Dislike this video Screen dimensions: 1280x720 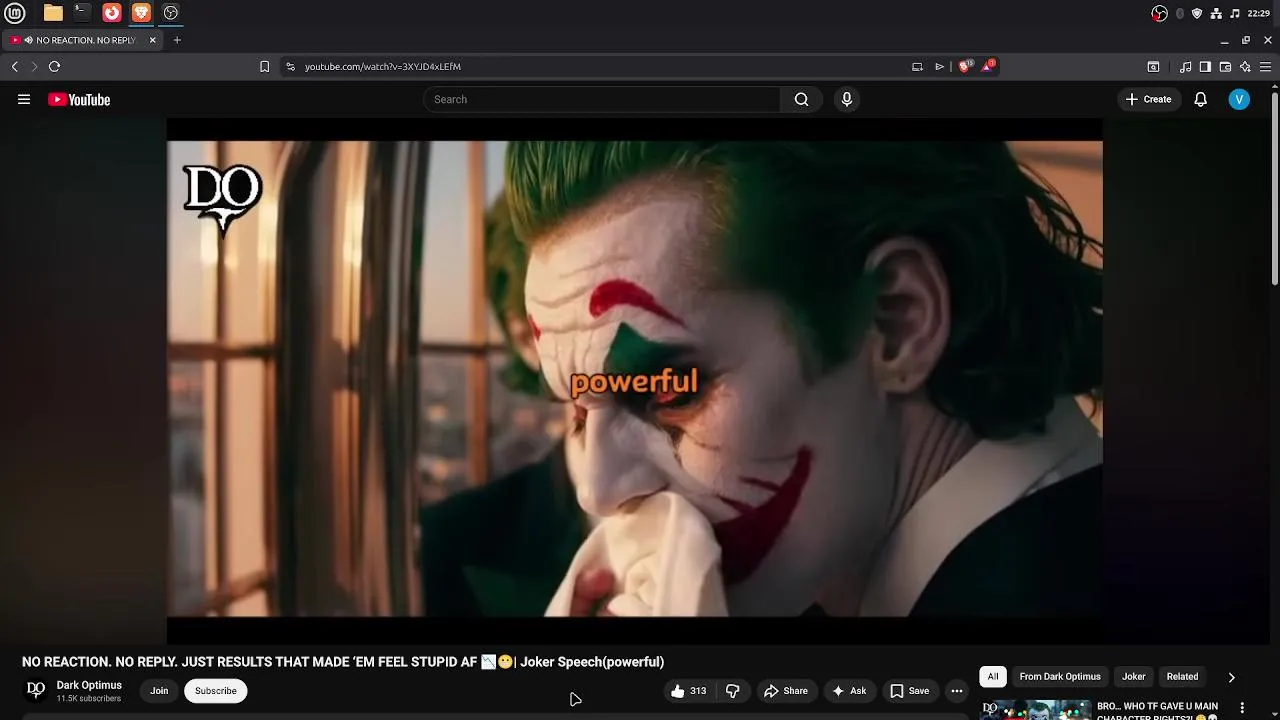(x=733, y=691)
